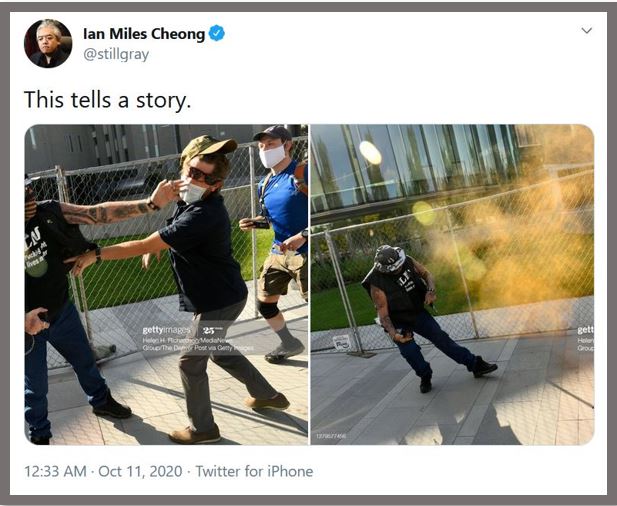The height and width of the screenshot is (506, 617).
Task: Click the Oct 11, 2020 date
Action: (x=140, y=471)
